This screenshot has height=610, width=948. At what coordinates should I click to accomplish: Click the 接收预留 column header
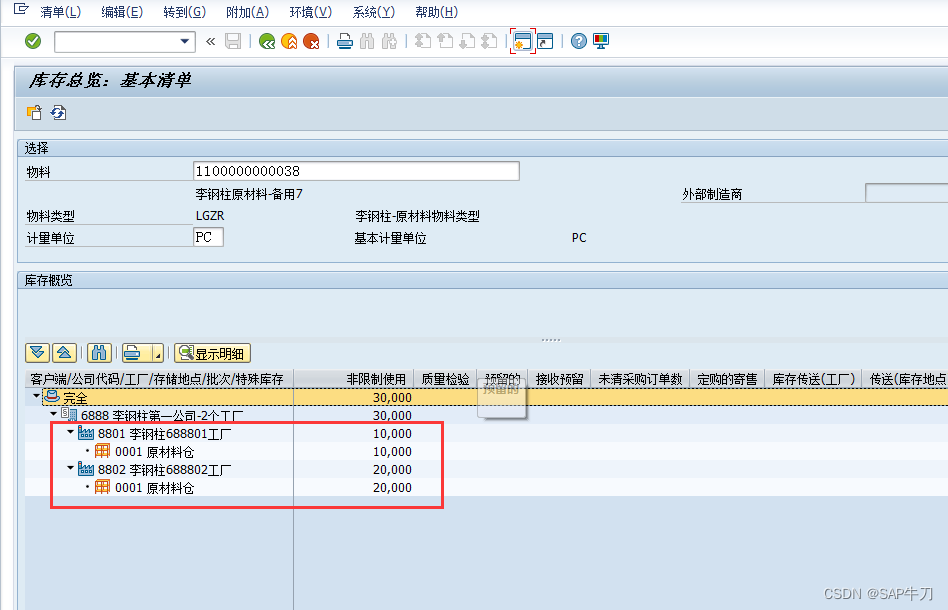(559, 379)
